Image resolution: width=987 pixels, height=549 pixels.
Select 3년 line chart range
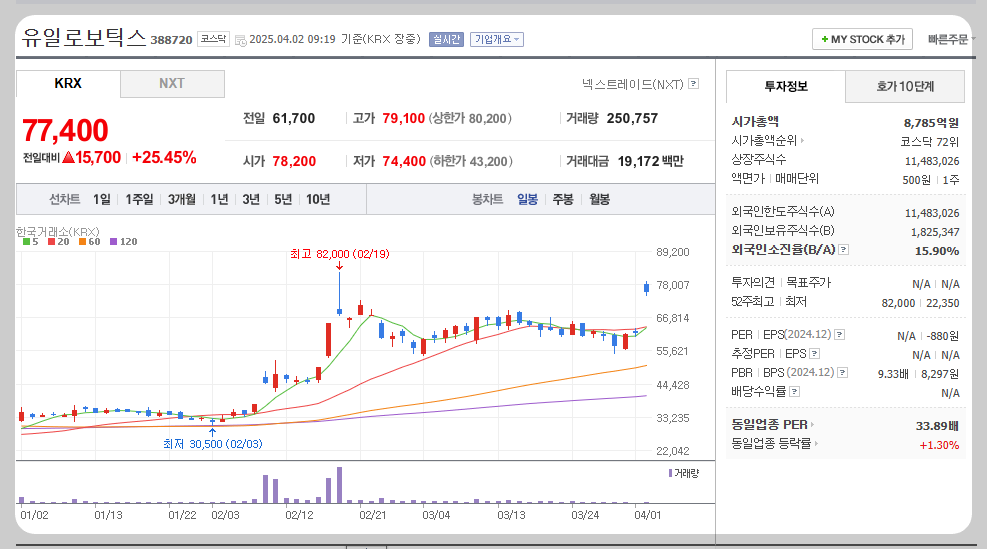point(251,200)
